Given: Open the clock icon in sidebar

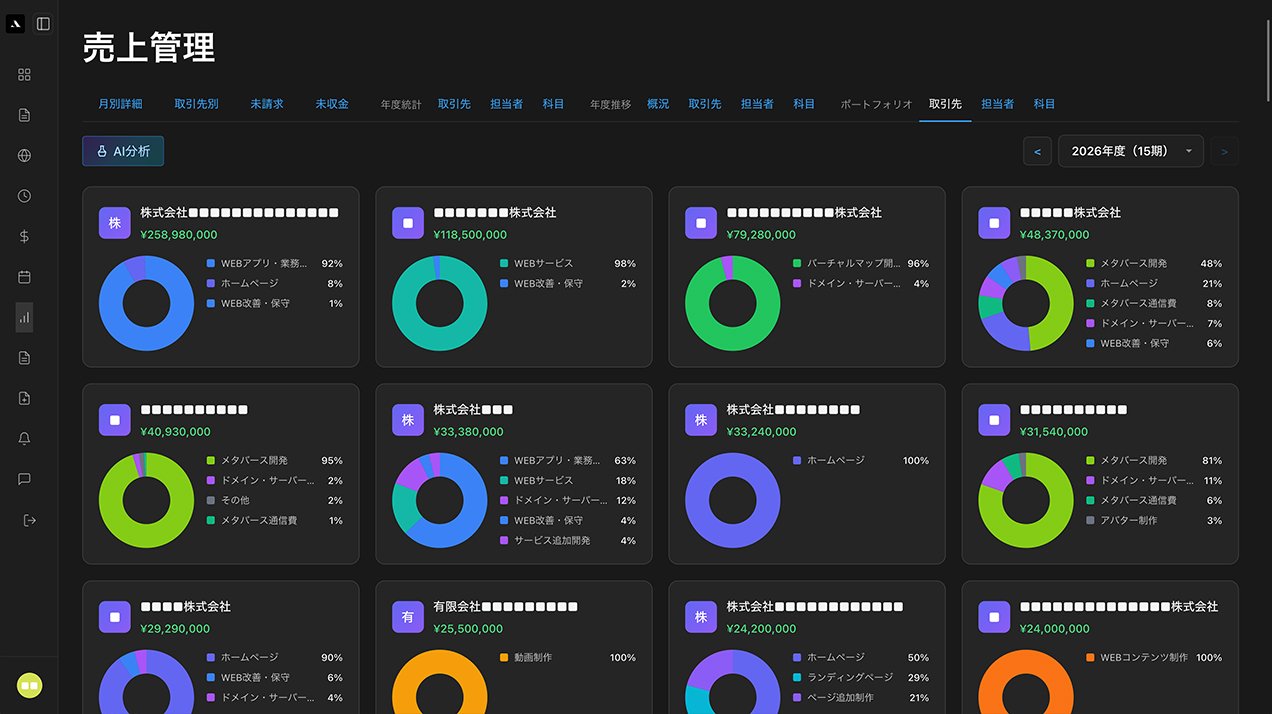Looking at the screenshot, I should click(25, 196).
